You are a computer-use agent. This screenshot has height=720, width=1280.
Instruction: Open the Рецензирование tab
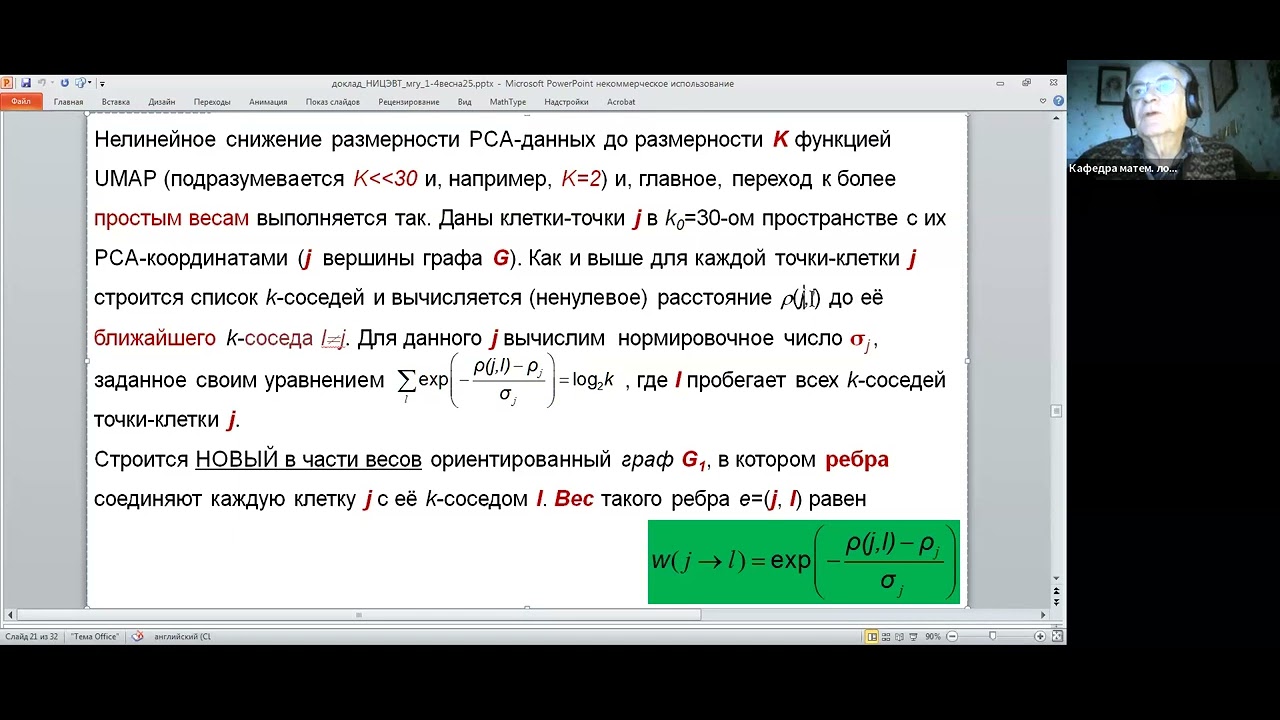pyautogui.click(x=408, y=102)
